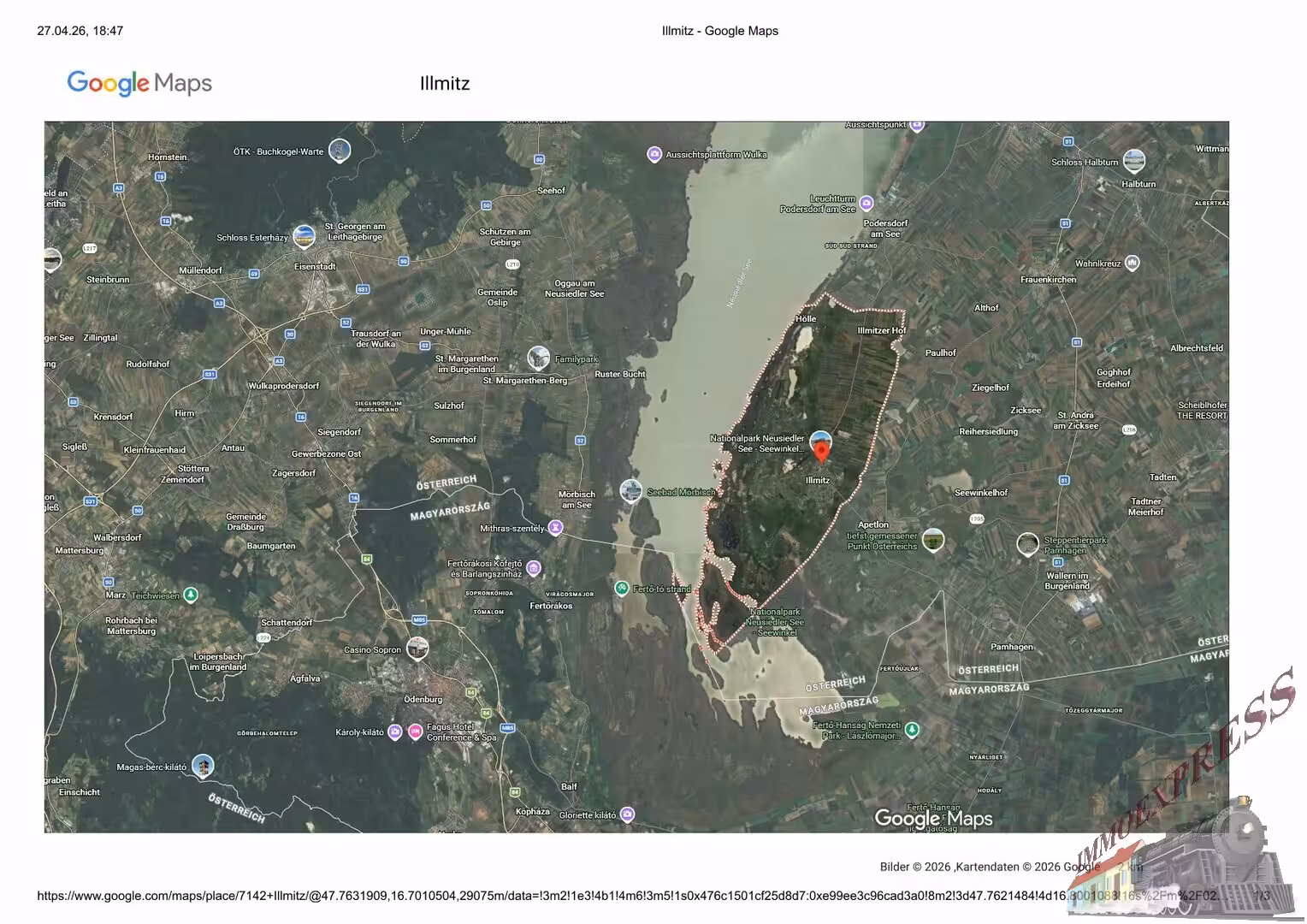Viewport: 1307px width, 924px height.
Task: Select the Halbturn village label
Action: (x=1138, y=184)
